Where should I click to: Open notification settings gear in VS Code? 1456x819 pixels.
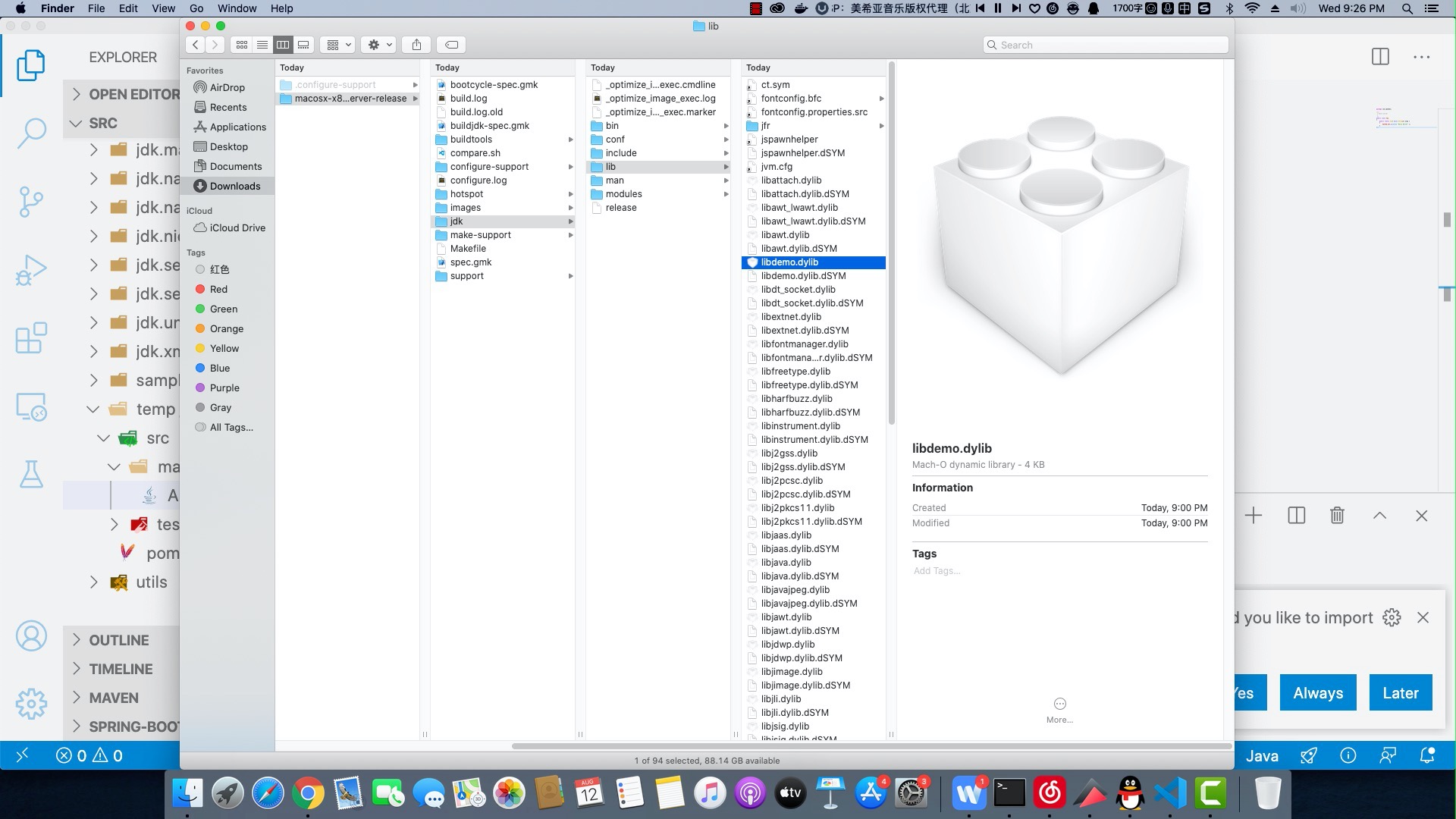coord(1392,617)
